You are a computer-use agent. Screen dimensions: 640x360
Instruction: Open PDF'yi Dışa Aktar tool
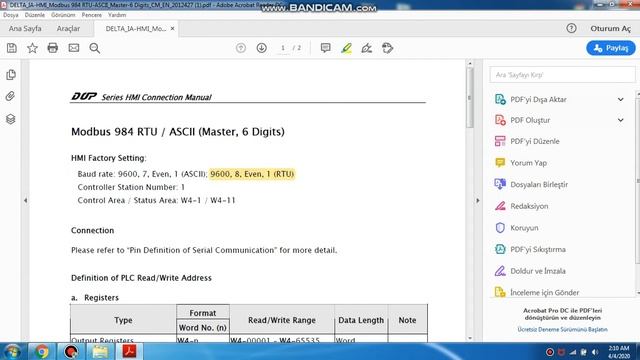click(x=538, y=100)
